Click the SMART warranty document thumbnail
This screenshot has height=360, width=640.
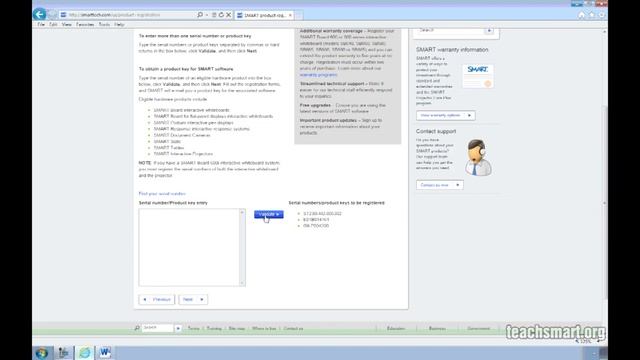pos(478,76)
